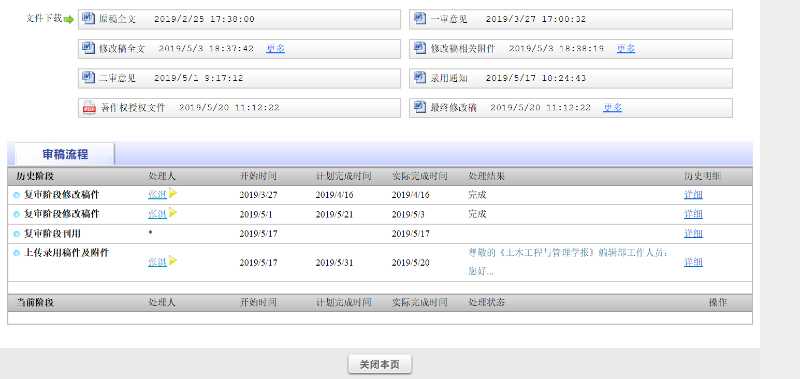Open 详细 for the 复审阶段刊用 row
The height and width of the screenshot is (379, 800).
tap(693, 233)
